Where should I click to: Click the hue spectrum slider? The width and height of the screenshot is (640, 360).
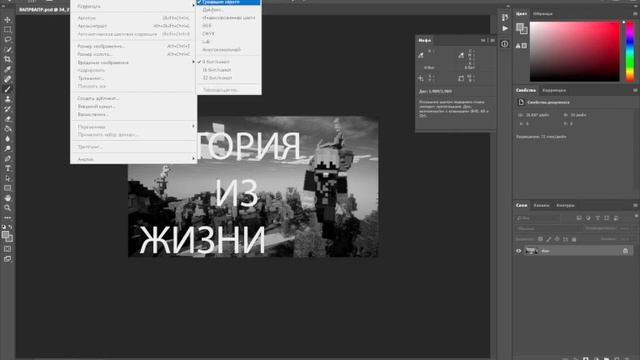tap(630, 51)
